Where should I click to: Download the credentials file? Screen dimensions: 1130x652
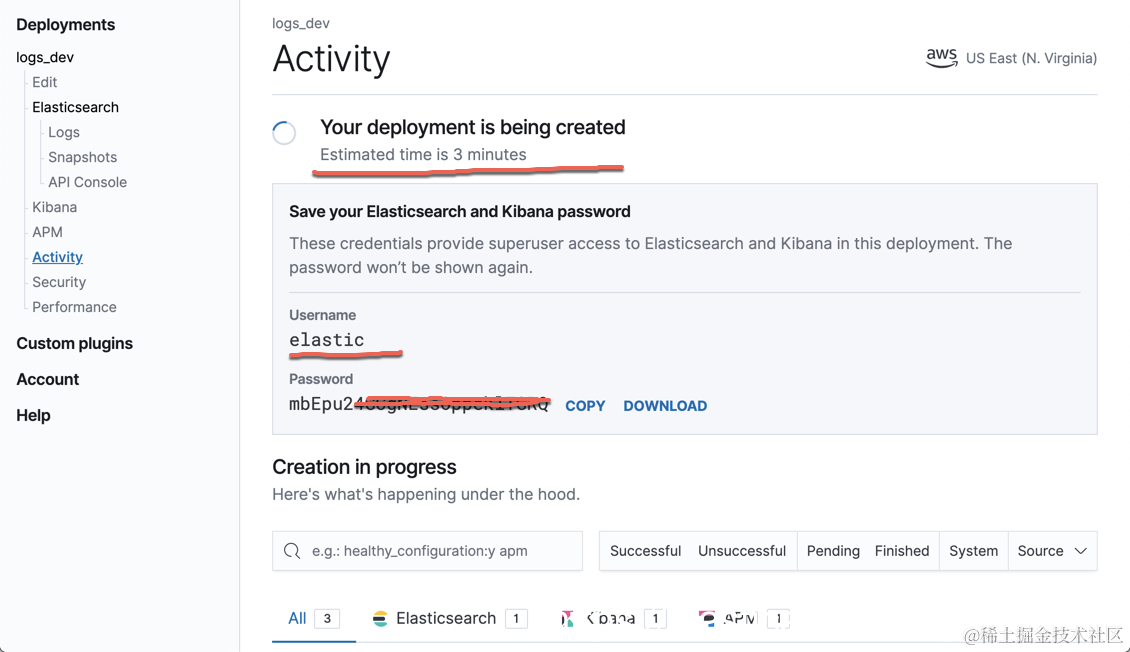pyautogui.click(x=665, y=406)
